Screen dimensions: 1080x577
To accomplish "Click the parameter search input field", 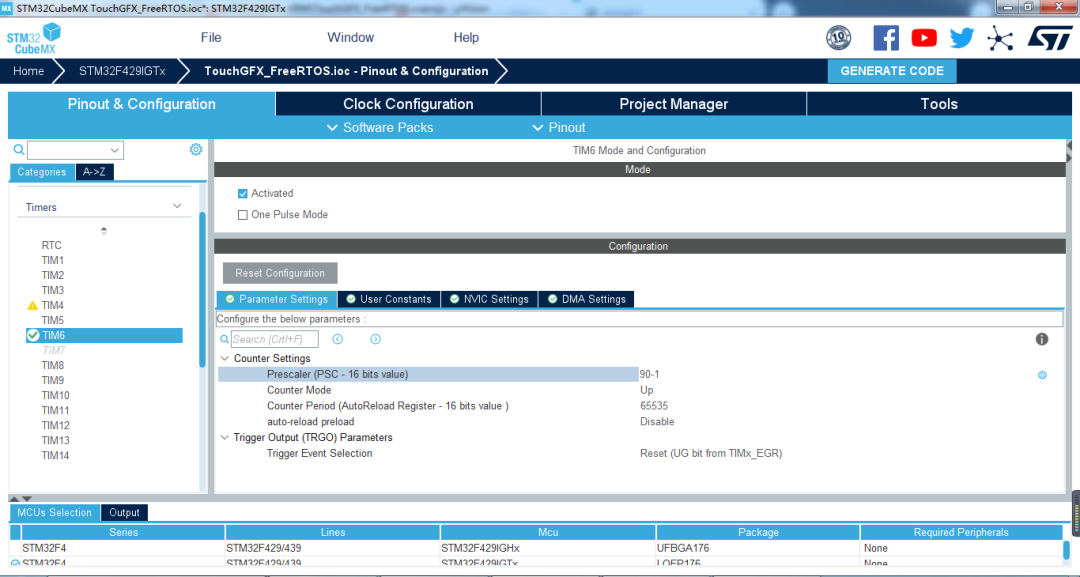I will [x=275, y=339].
